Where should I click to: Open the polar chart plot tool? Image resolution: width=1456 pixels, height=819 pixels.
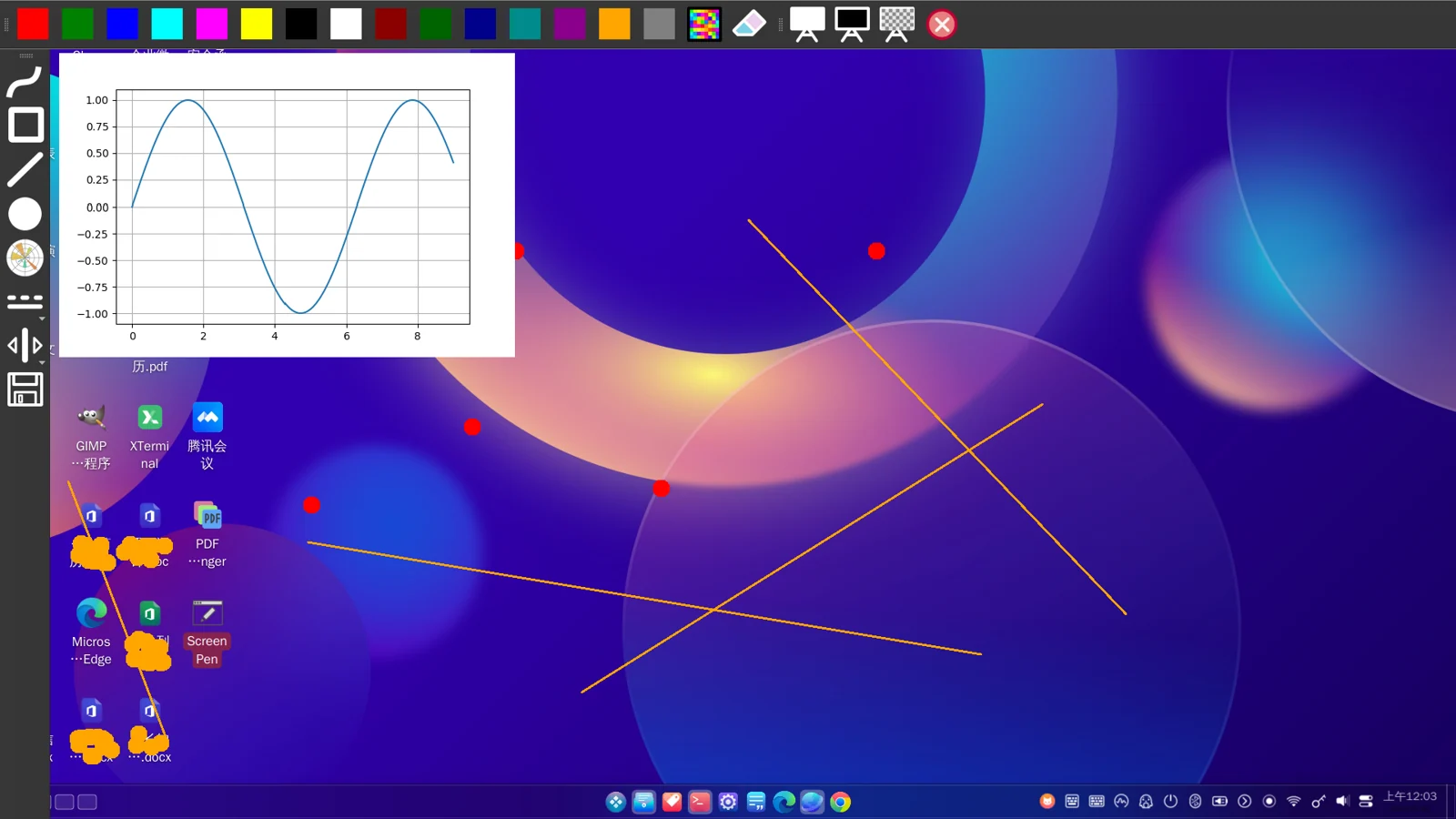pyautogui.click(x=25, y=258)
